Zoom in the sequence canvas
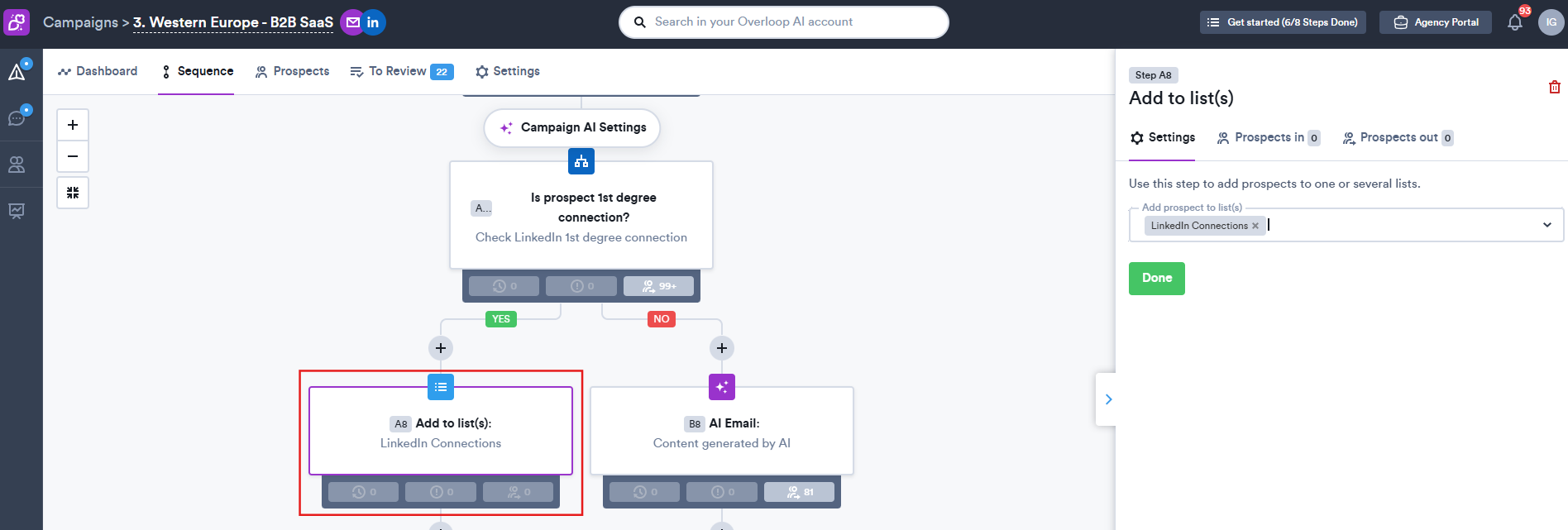 (73, 125)
